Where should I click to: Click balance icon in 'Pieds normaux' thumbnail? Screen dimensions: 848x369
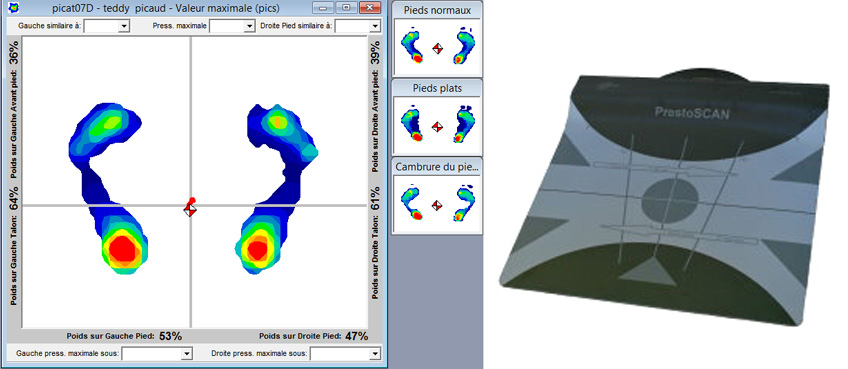(438, 48)
